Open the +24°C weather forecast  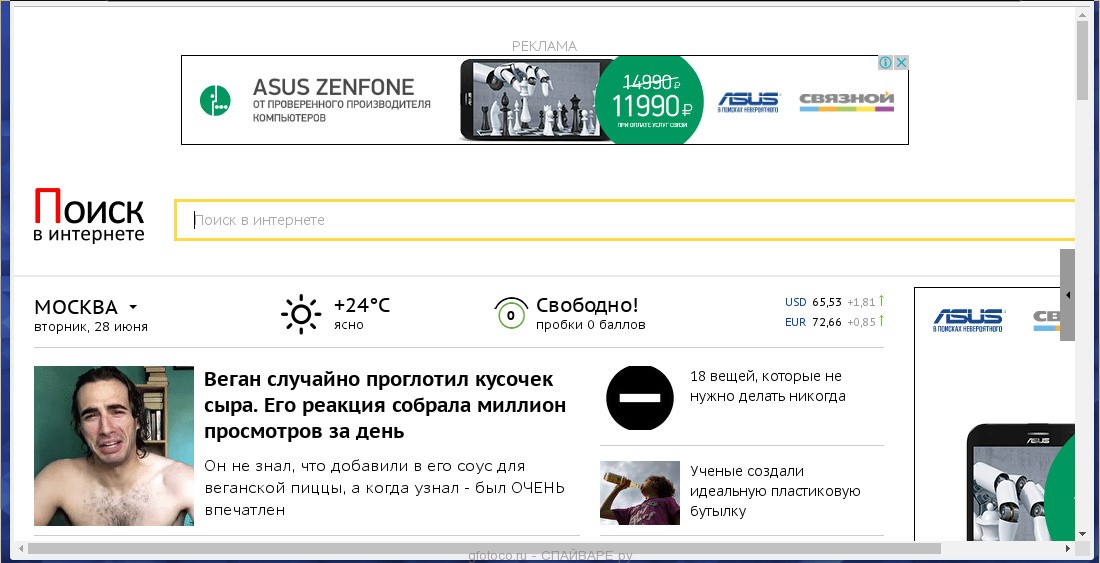[361, 306]
